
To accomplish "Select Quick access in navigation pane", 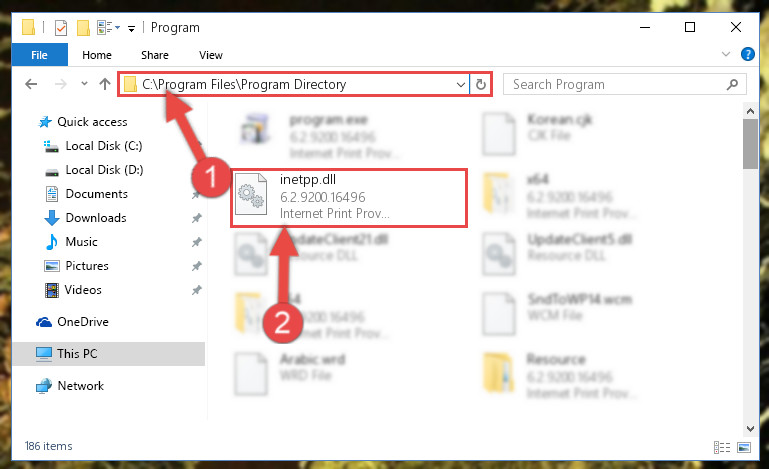I will click(92, 122).
